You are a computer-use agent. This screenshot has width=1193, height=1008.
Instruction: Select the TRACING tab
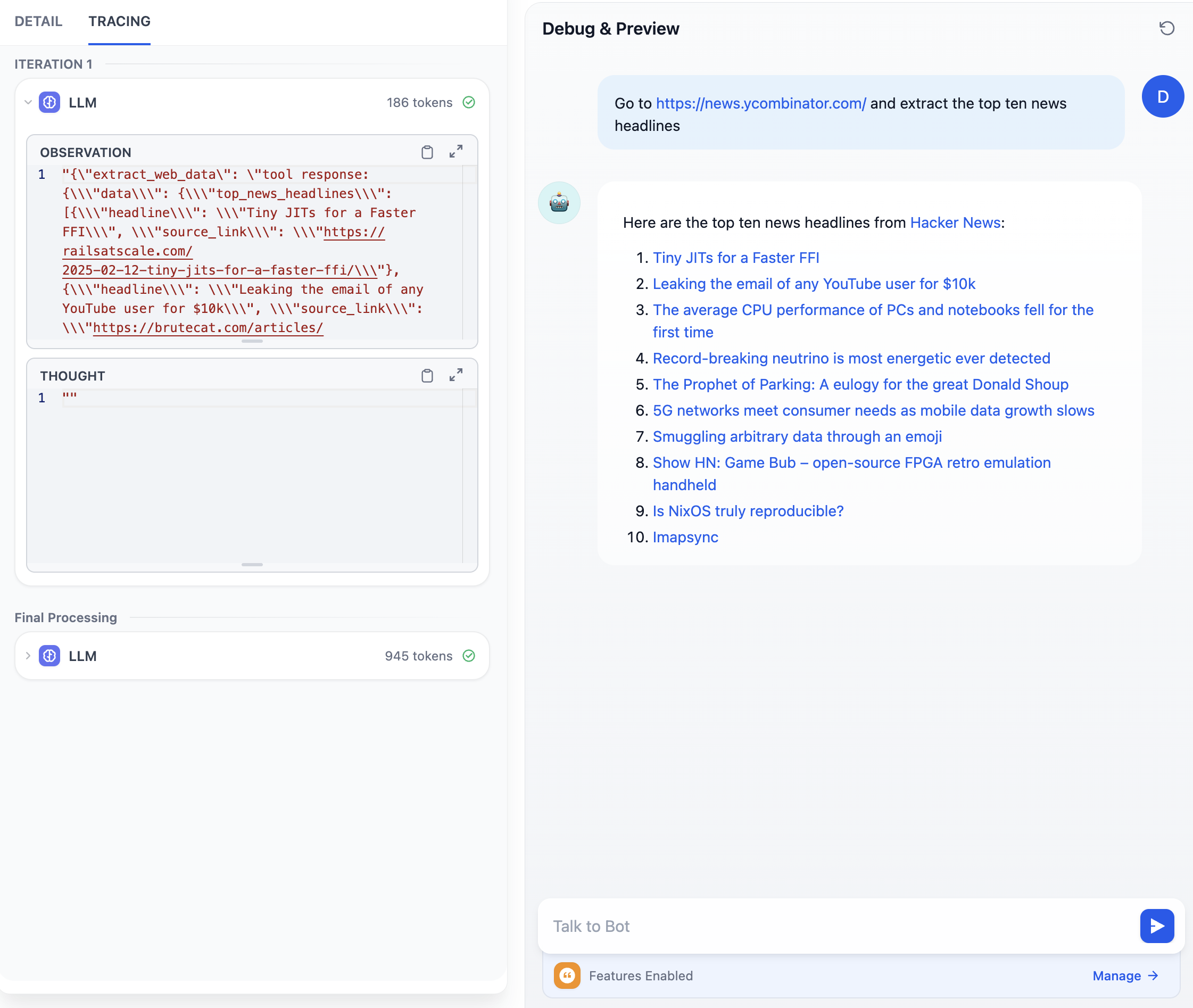coord(119,21)
